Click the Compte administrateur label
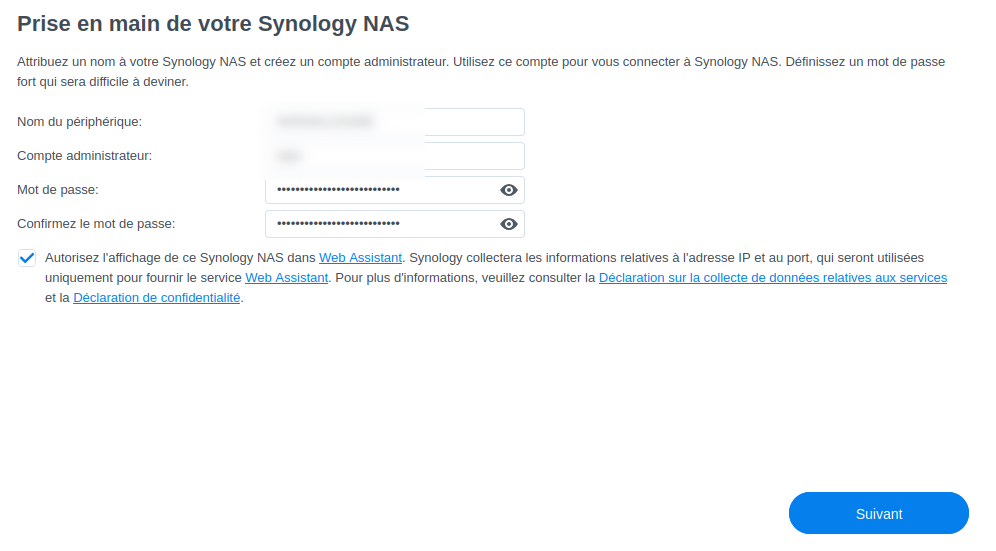This screenshot has width=996, height=551. pyautogui.click(x=84, y=156)
